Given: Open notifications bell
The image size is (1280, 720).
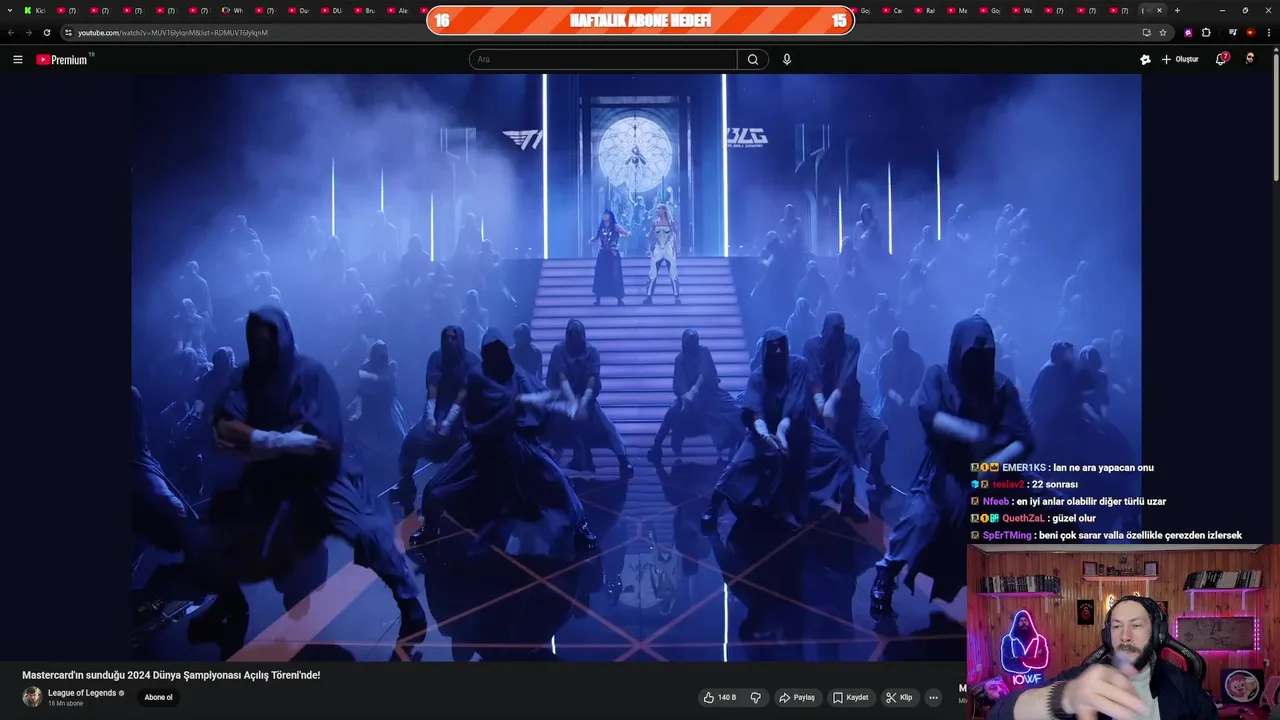Looking at the screenshot, I should point(1221,59).
